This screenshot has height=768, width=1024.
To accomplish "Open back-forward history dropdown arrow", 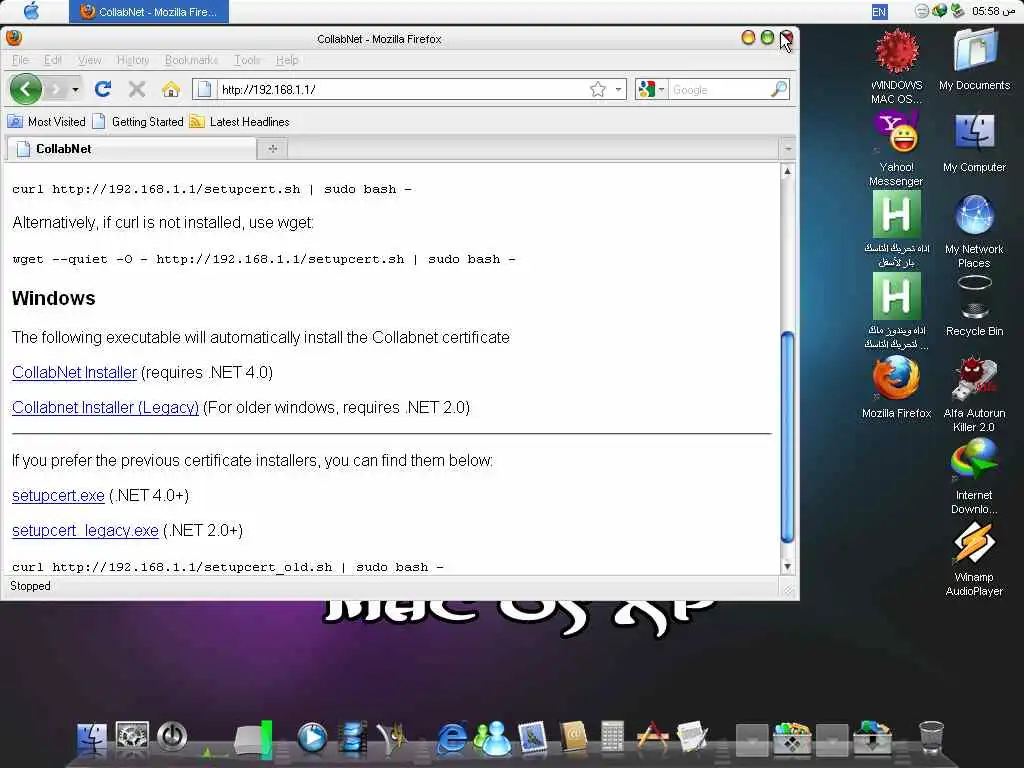I will click(x=76, y=89).
